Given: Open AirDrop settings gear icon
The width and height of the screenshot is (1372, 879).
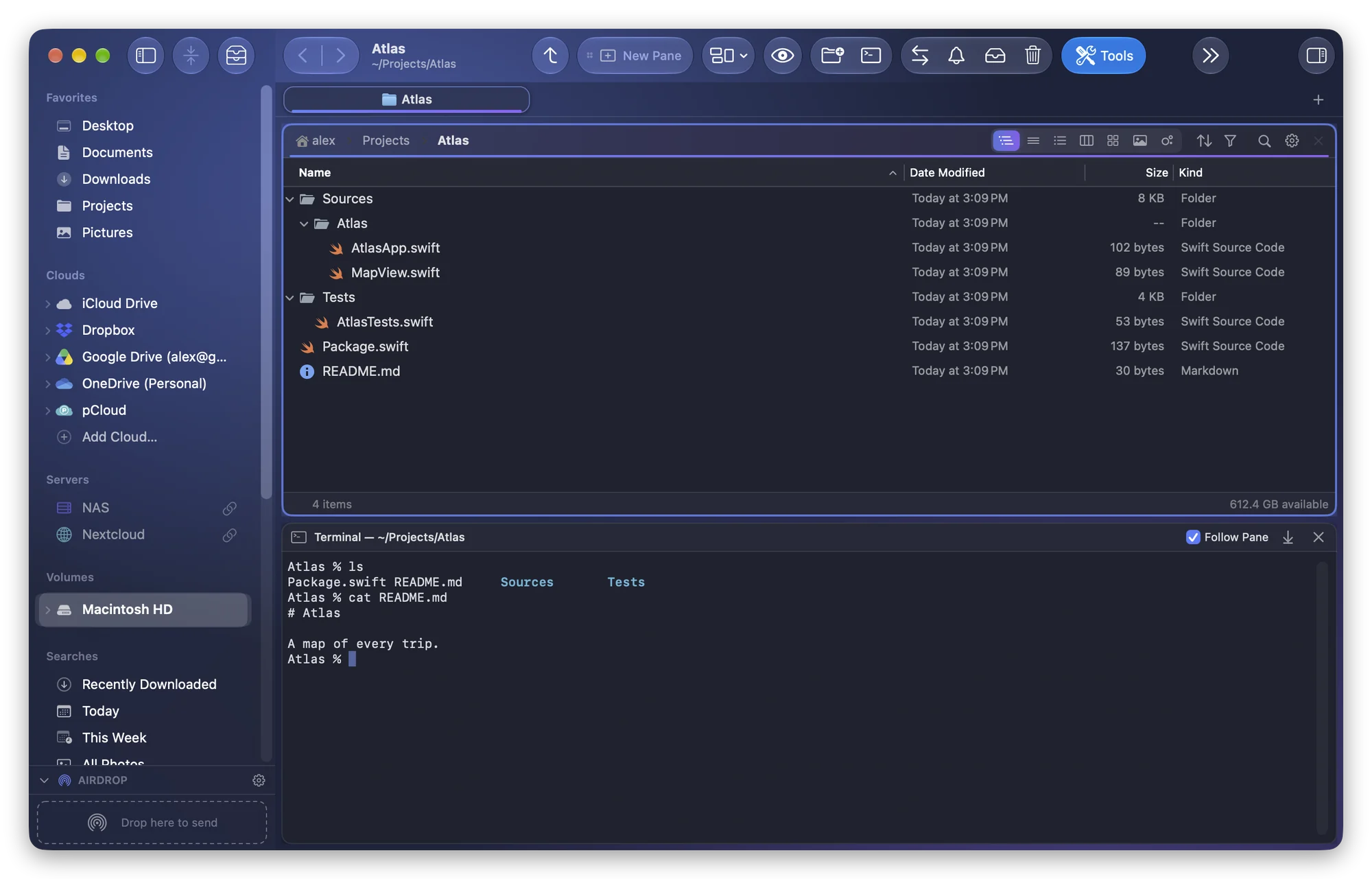Looking at the screenshot, I should (x=259, y=780).
